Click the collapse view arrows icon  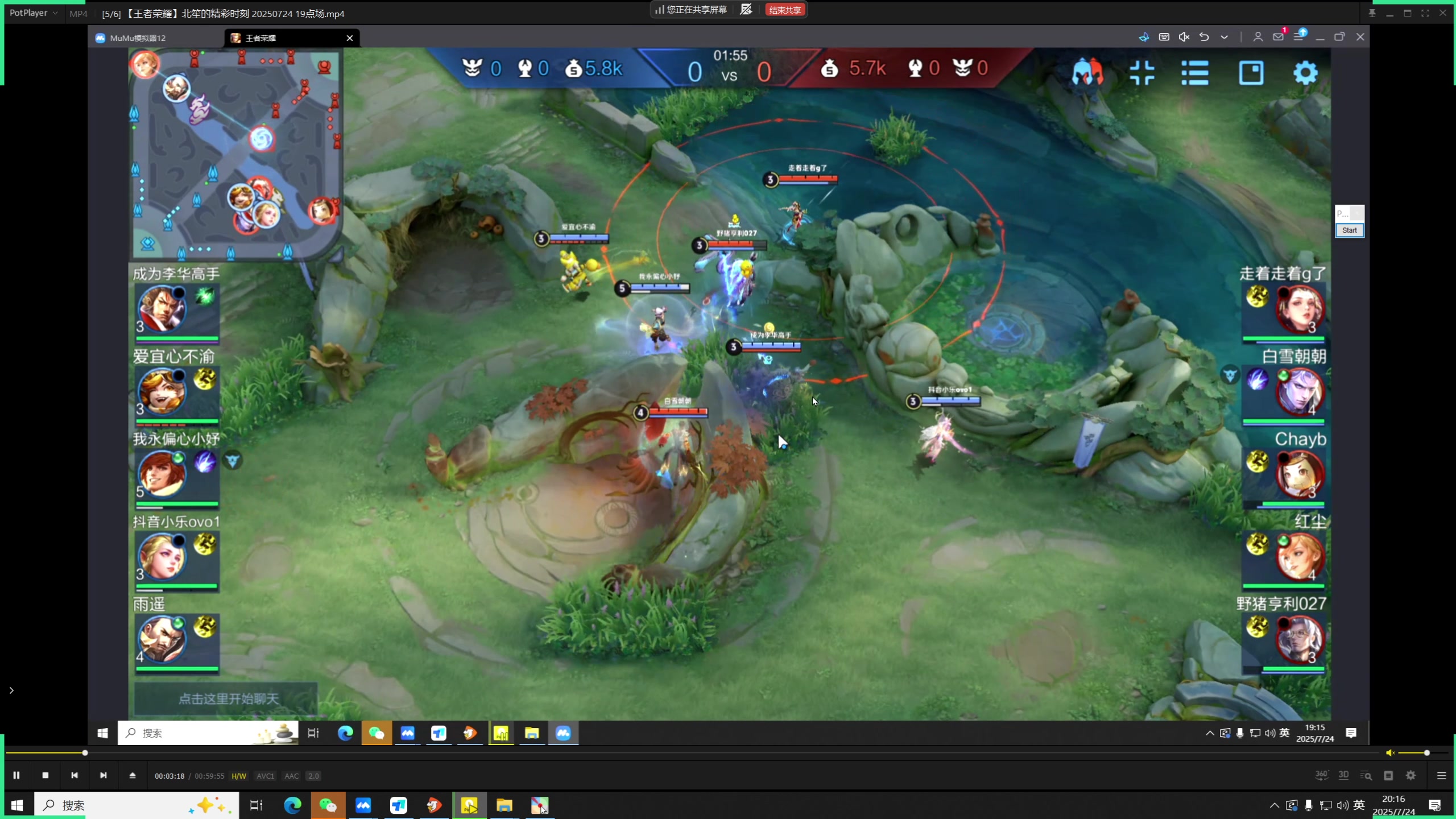click(x=1142, y=73)
